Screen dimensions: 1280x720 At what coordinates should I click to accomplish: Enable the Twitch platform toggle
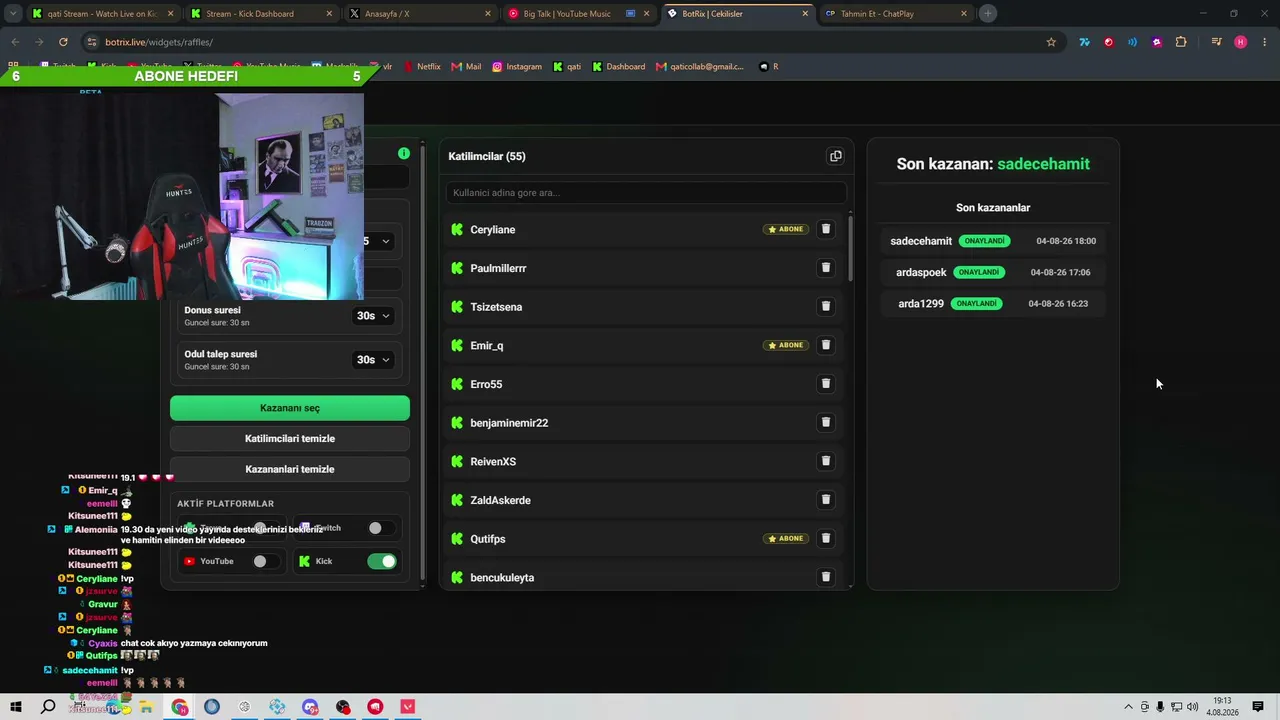(x=381, y=528)
